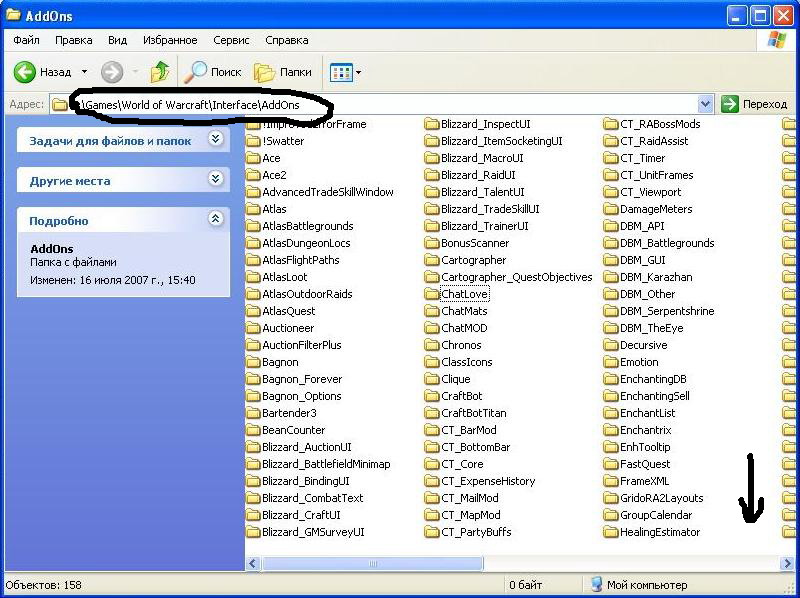Click the Переход go button
The height and width of the screenshot is (598, 800).
coord(755,104)
